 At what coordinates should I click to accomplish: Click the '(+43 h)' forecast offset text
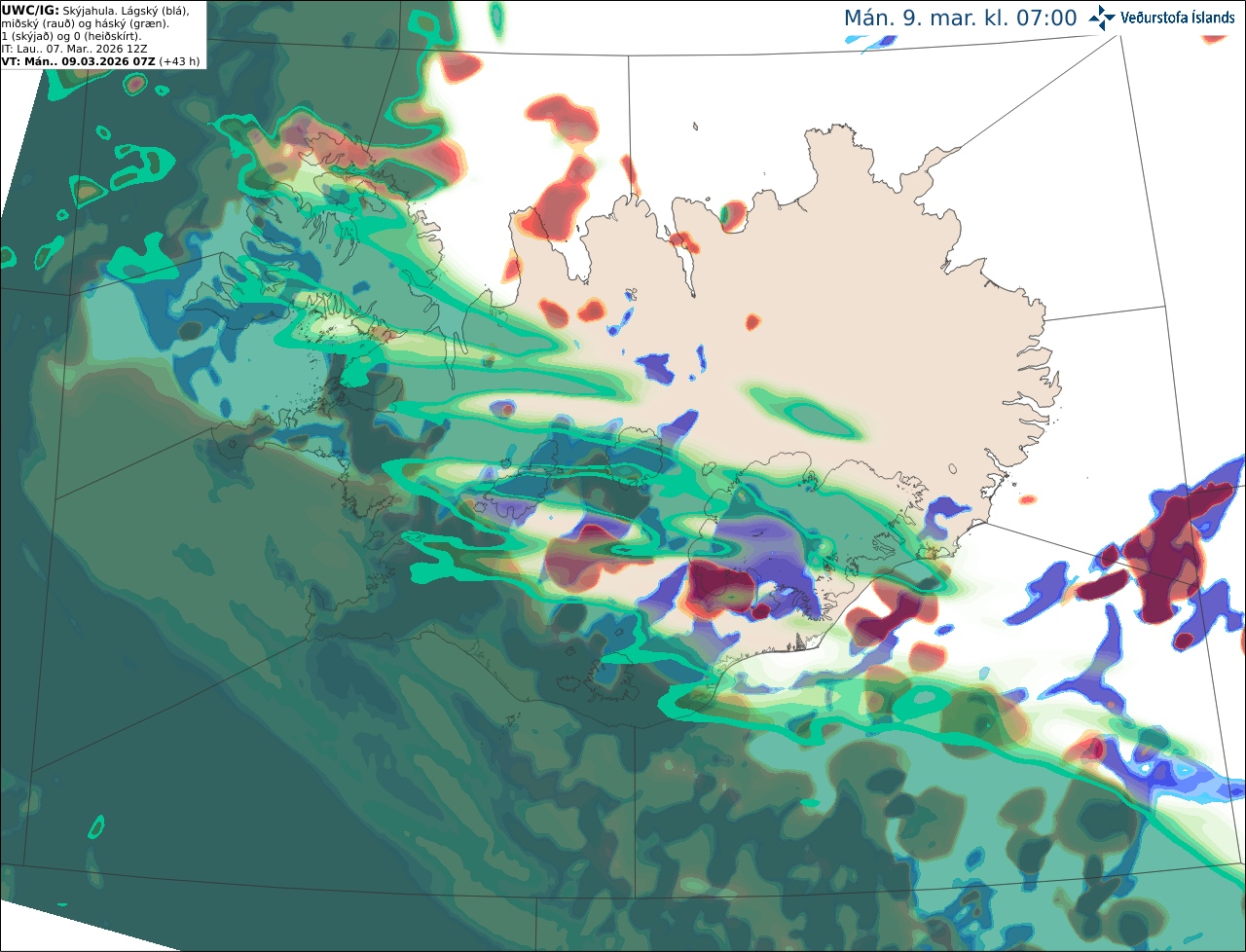[x=180, y=61]
